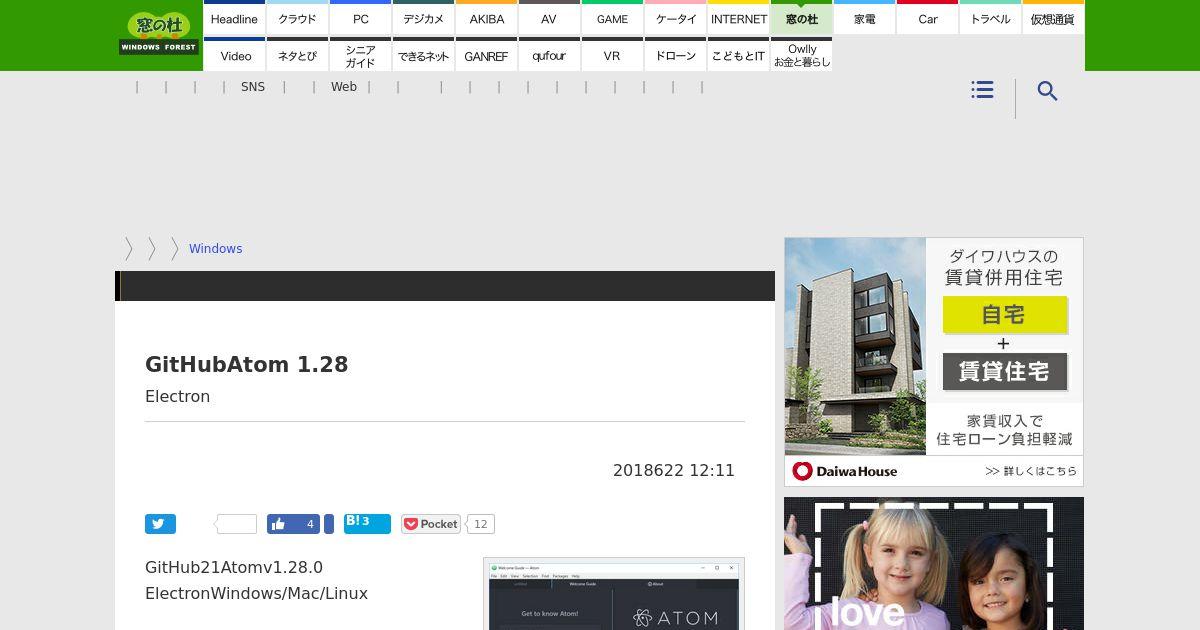Switch to the VR tab
The image size is (1200, 630).
tap(612, 56)
